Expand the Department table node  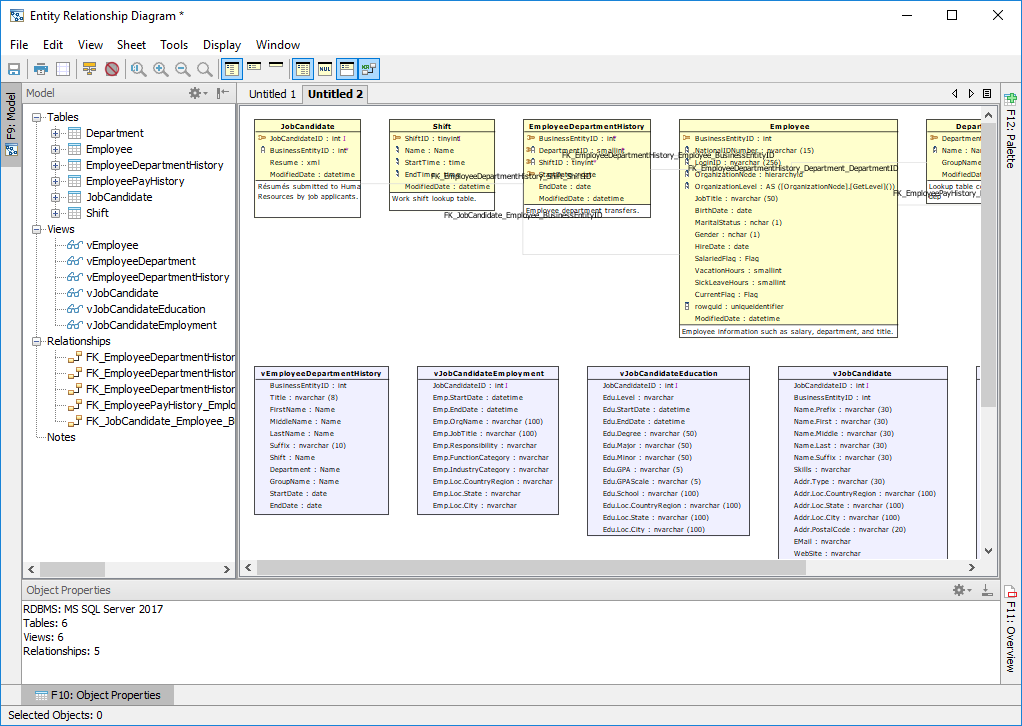(56, 133)
